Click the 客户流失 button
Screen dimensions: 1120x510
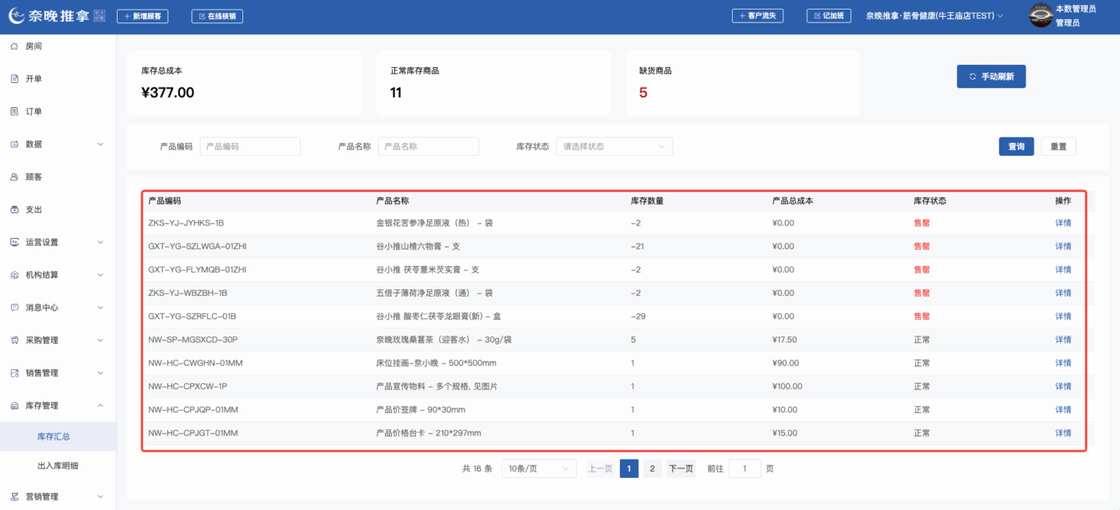tap(759, 16)
